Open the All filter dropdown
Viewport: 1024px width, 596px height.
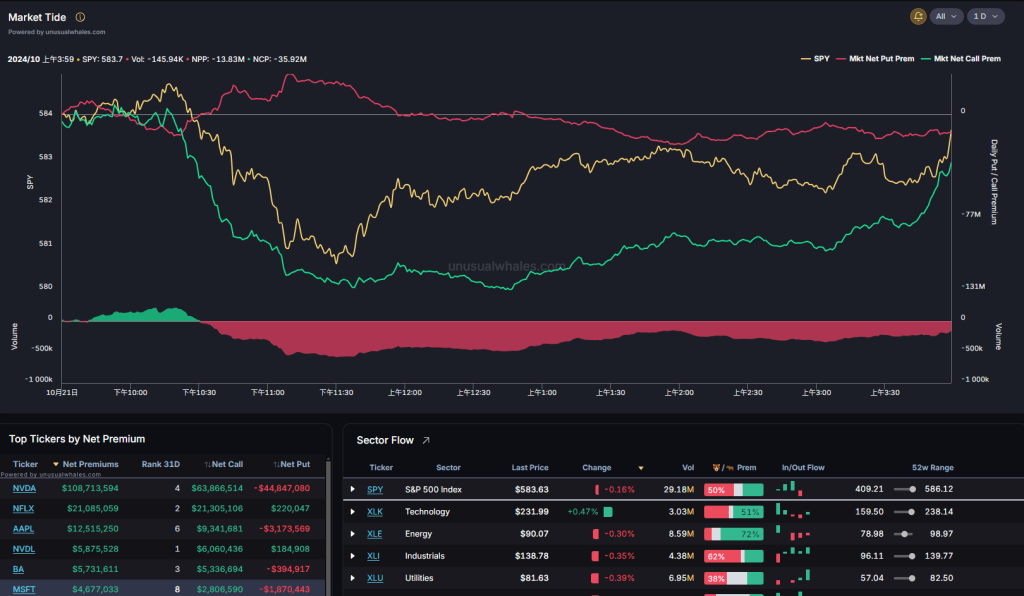pyautogui.click(x=945, y=16)
